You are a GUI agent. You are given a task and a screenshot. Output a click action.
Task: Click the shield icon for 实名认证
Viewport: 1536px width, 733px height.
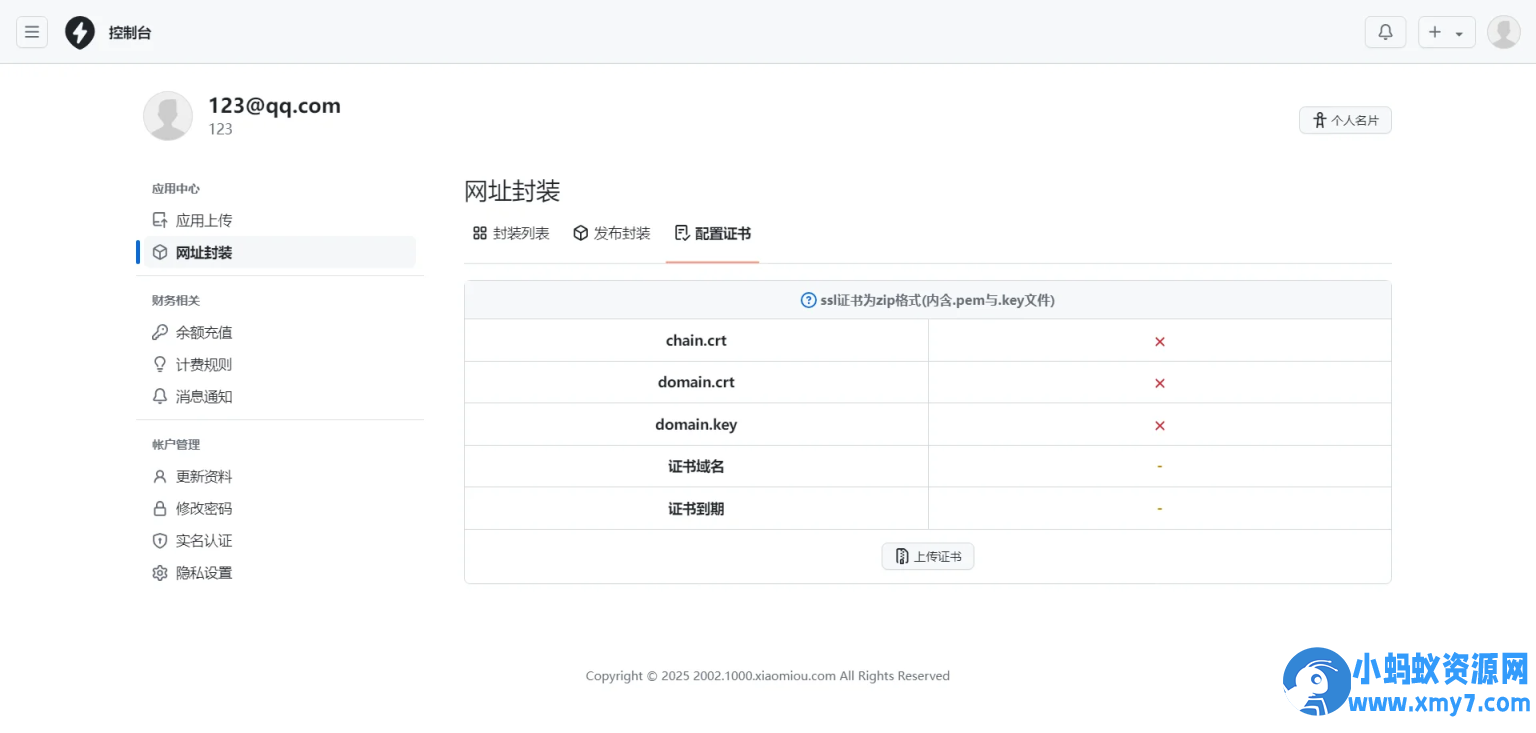[160, 540]
